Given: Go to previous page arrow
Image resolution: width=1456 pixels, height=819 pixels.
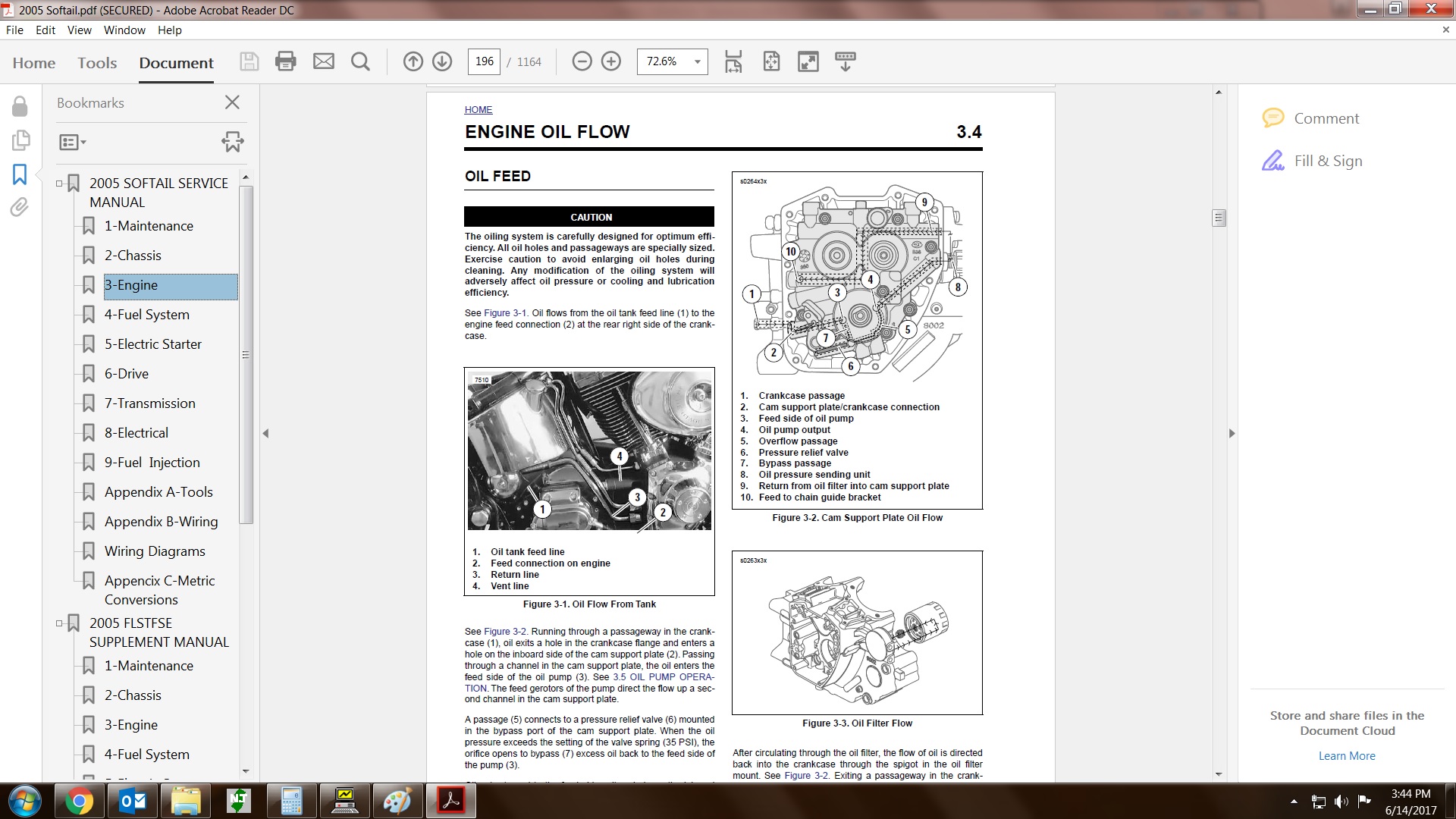Looking at the screenshot, I should click(x=413, y=61).
